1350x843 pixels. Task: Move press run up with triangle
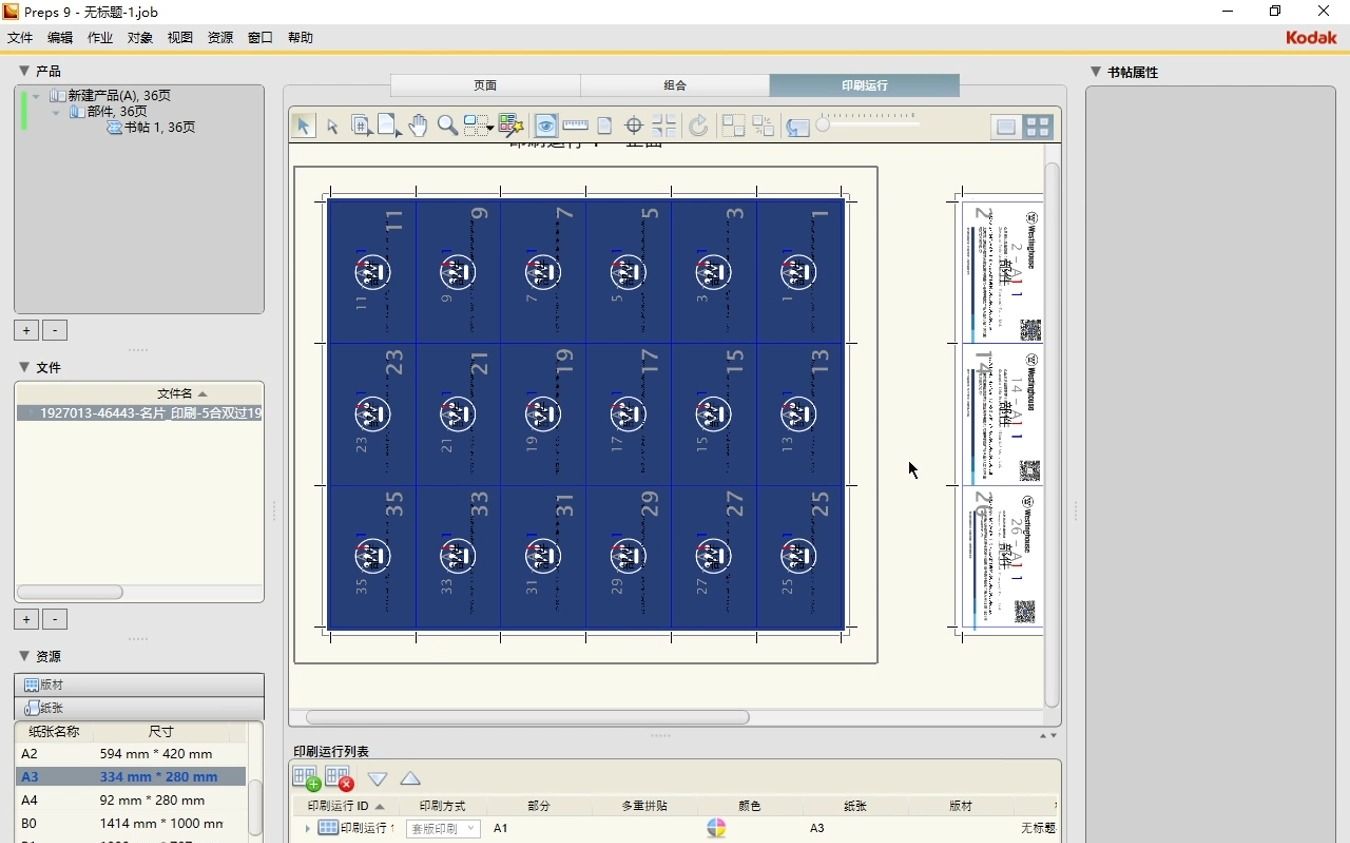pyautogui.click(x=410, y=779)
